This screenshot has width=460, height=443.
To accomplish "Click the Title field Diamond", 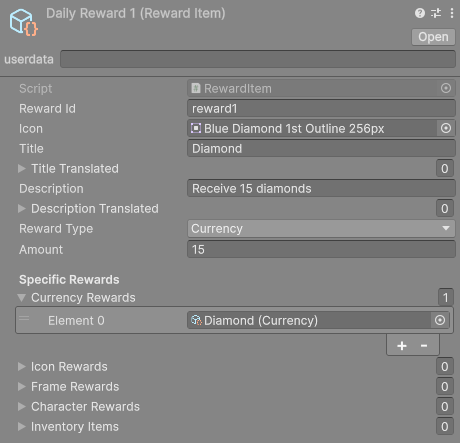I will pos(321,149).
